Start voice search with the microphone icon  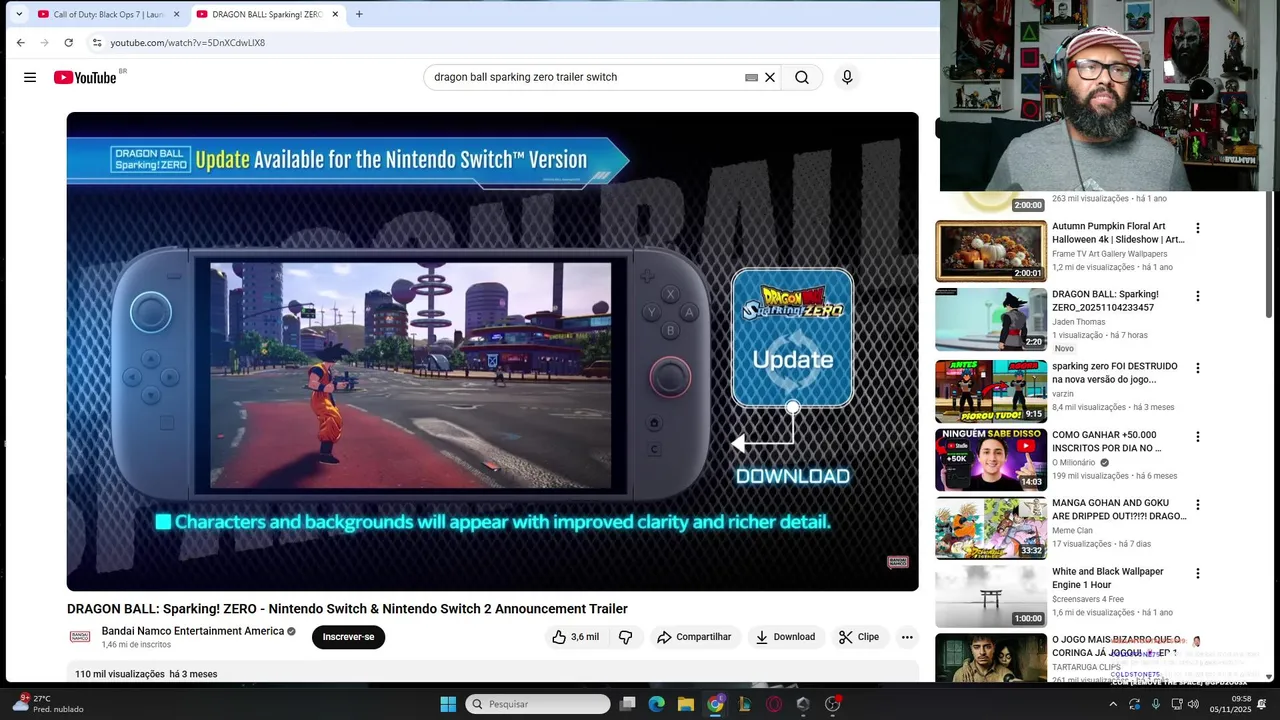coord(847,77)
